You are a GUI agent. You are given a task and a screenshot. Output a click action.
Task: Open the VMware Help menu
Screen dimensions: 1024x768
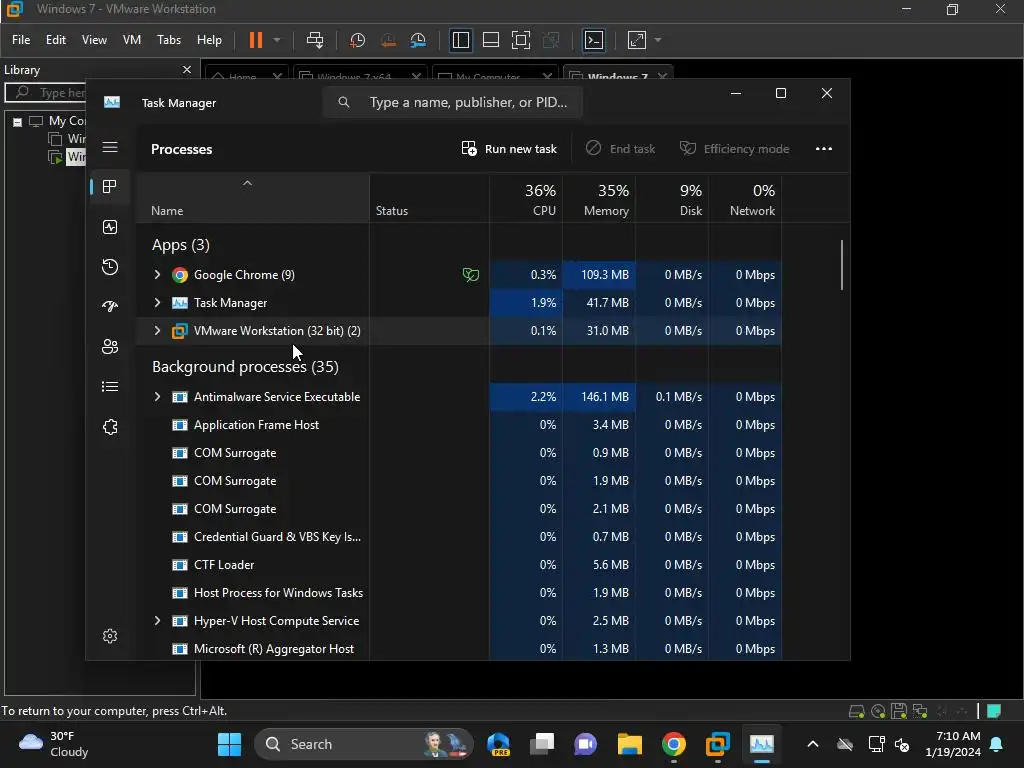click(209, 40)
